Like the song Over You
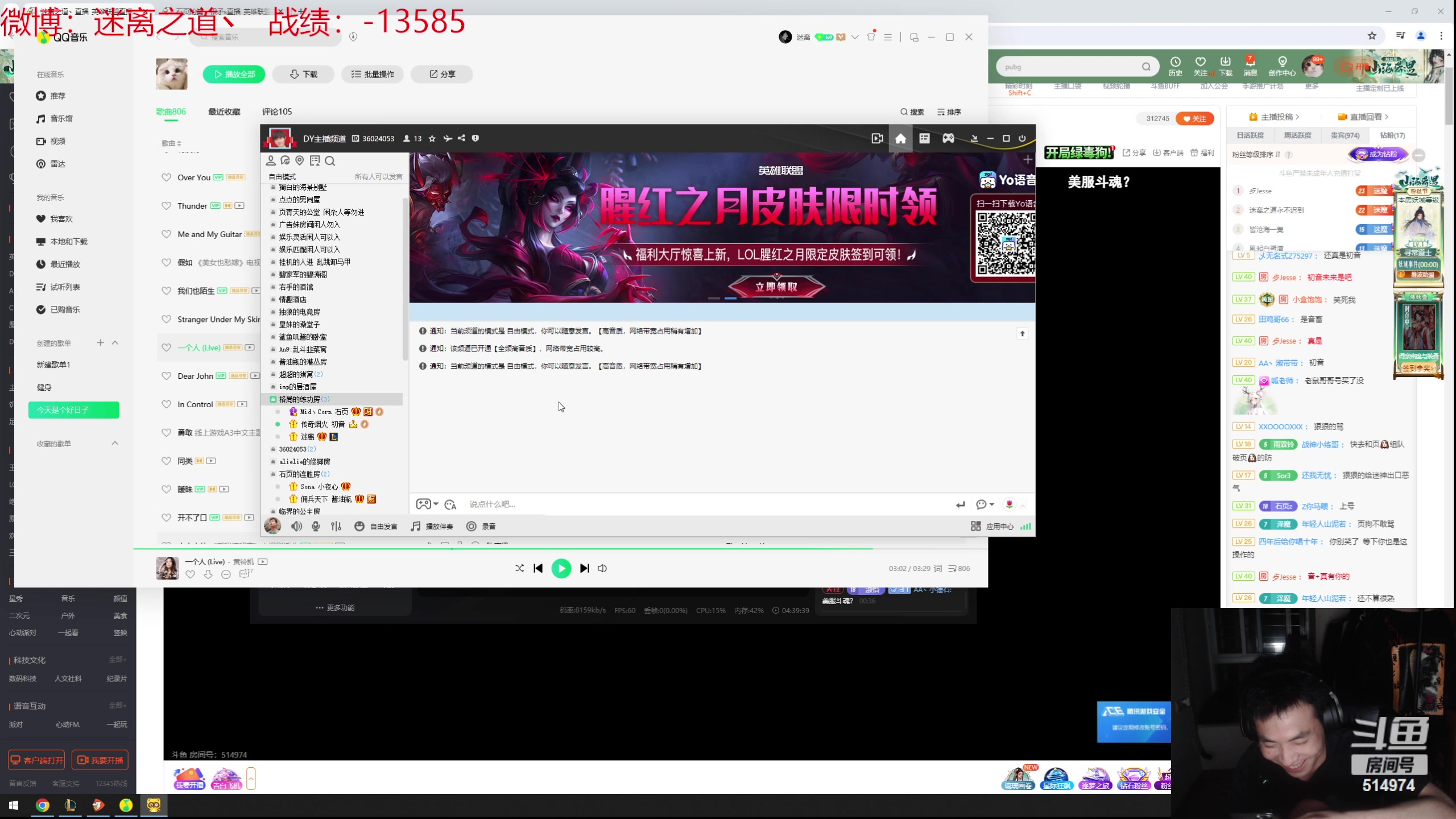The height and width of the screenshot is (819, 1456). [166, 177]
